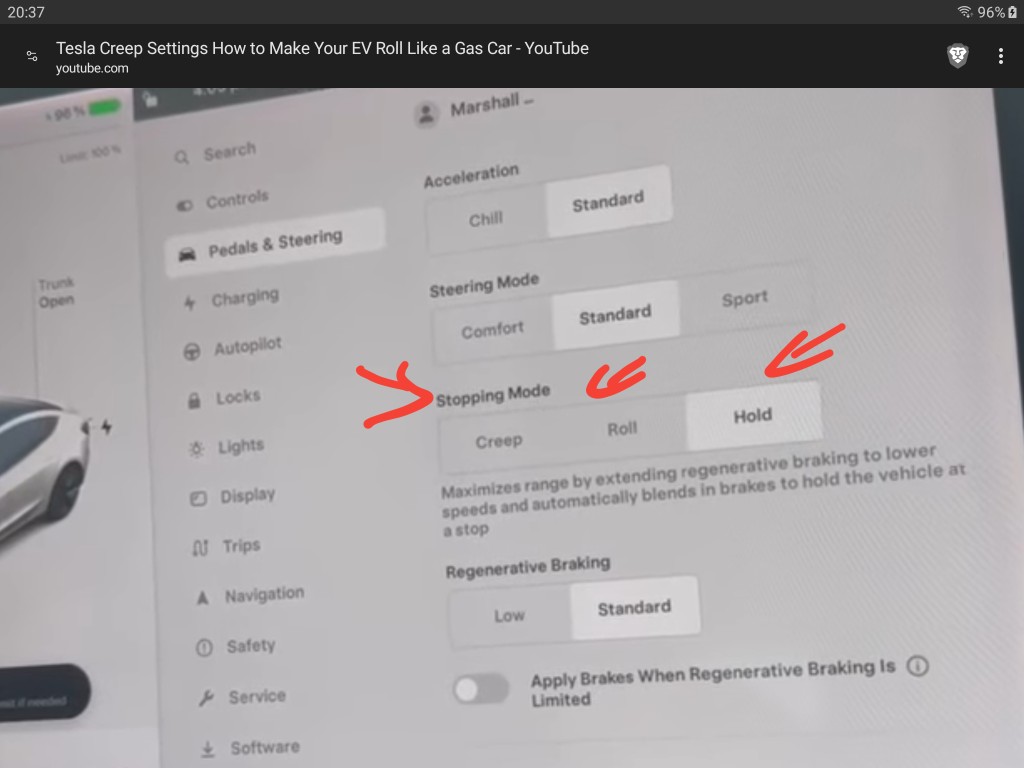
Task: Tap the Acceleration heading
Action: click(x=471, y=176)
